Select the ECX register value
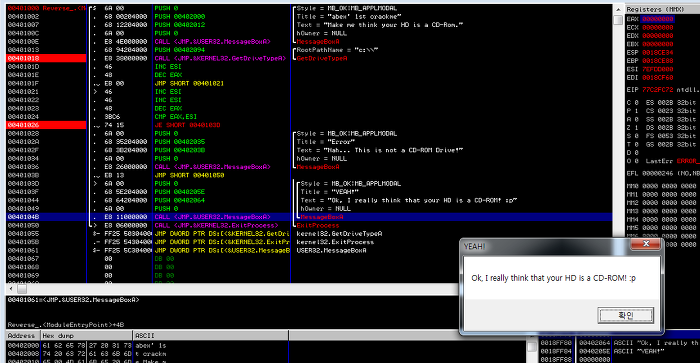The width and height of the screenshot is (700, 363). click(x=658, y=27)
